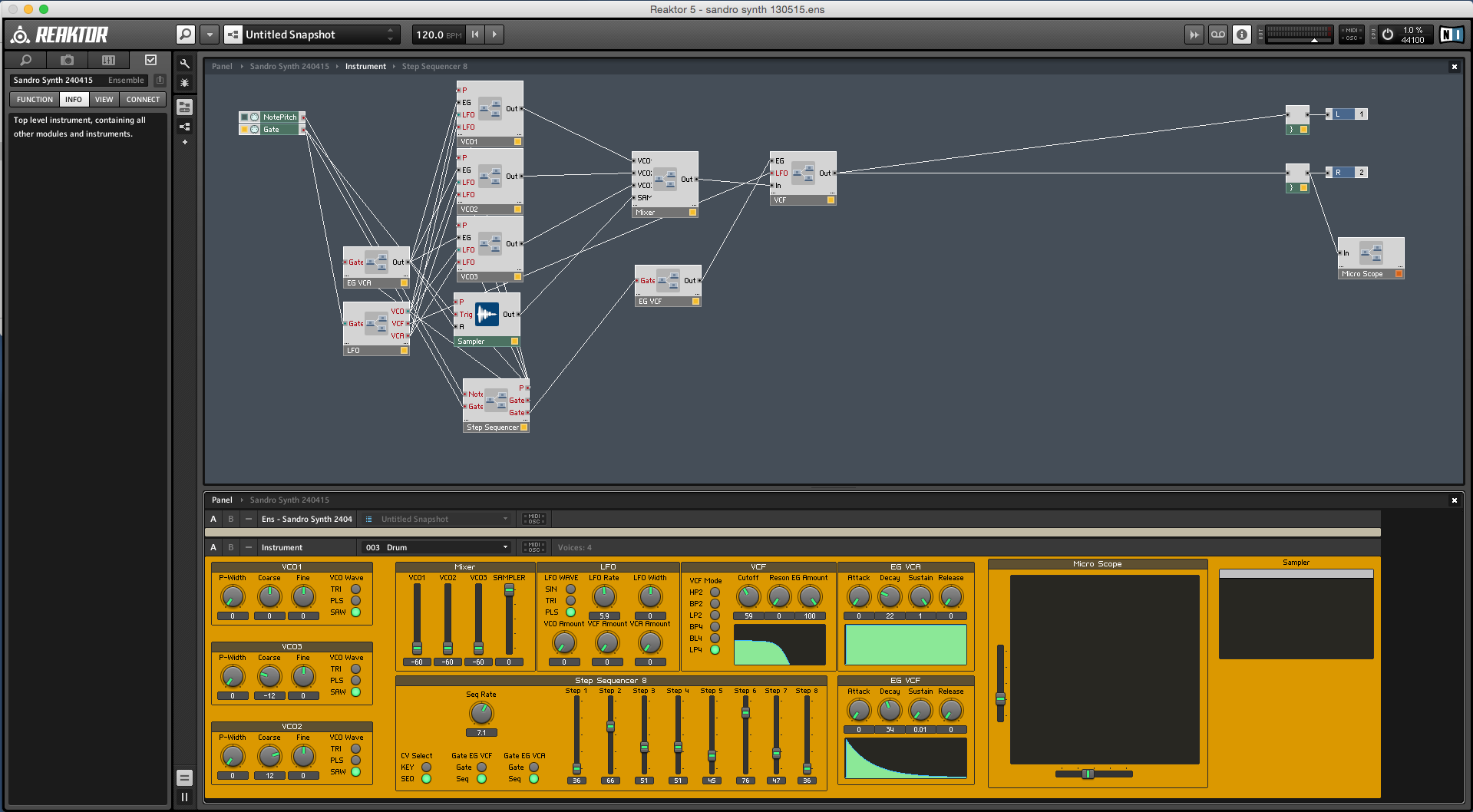The width and height of the screenshot is (1473, 812).
Task: Click the Seq Rate knob
Action: [481, 713]
